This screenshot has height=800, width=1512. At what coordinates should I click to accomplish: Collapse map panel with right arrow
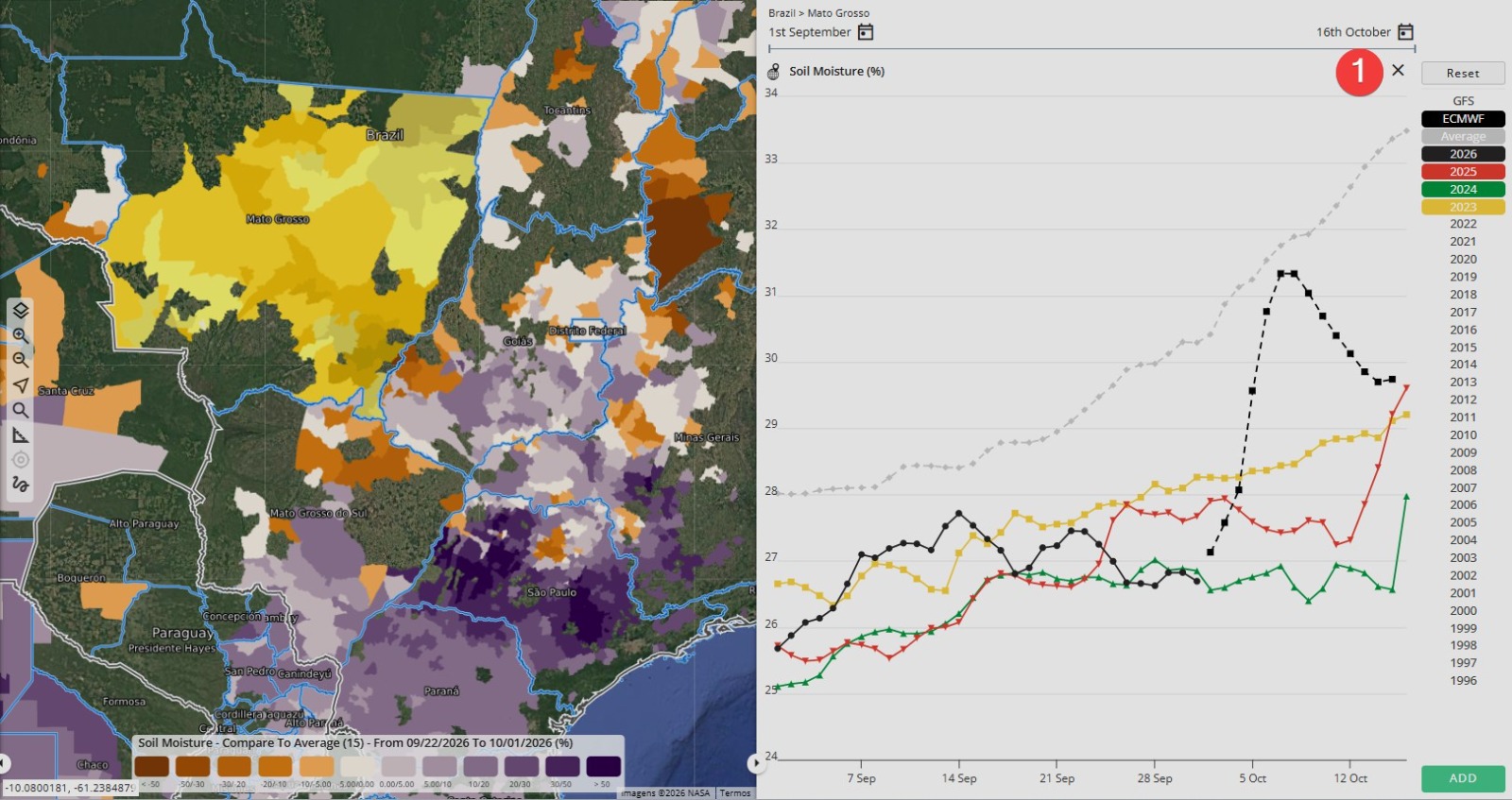(x=754, y=762)
